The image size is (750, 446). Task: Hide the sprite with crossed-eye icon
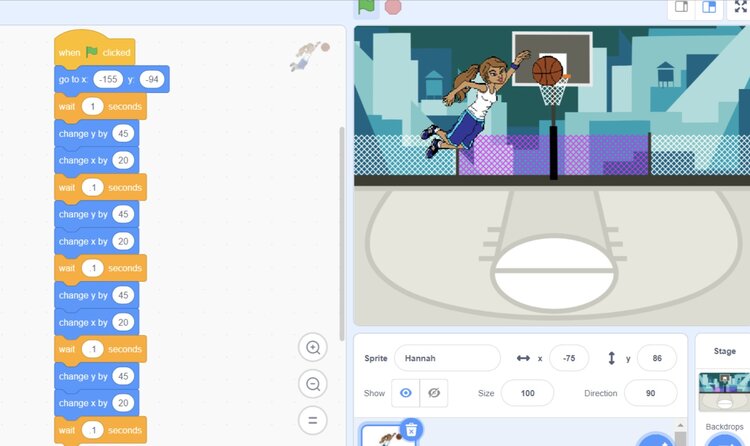pyautogui.click(x=433, y=393)
